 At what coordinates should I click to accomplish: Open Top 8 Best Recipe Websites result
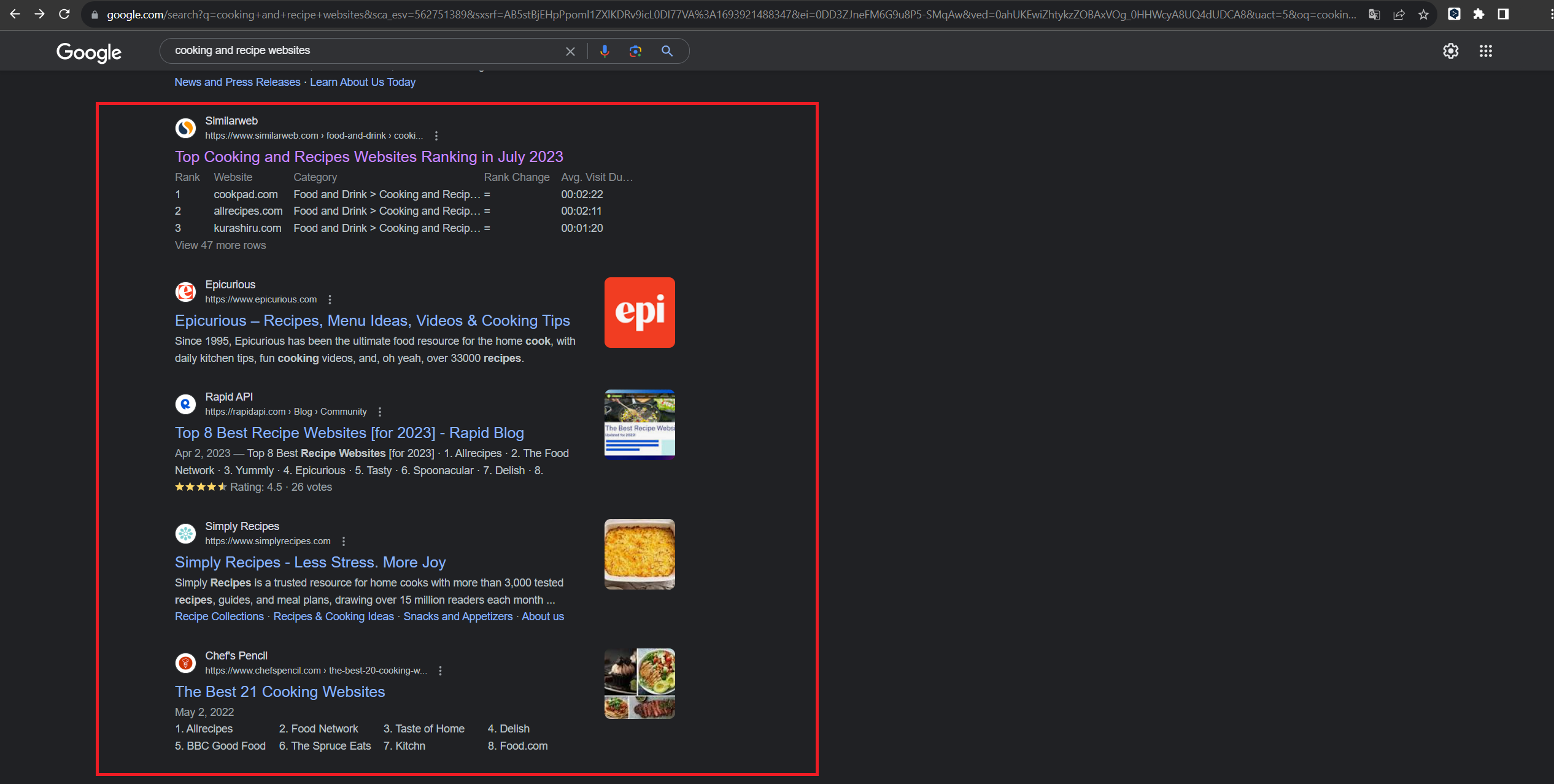click(349, 433)
